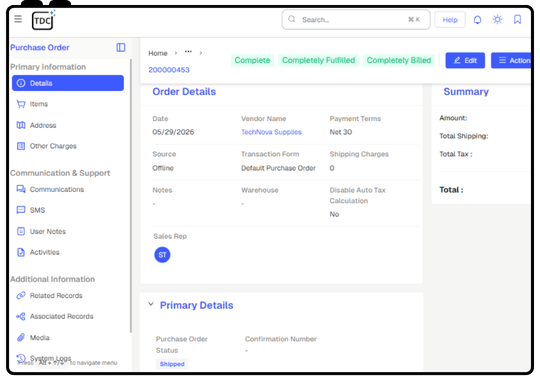The width and height of the screenshot is (540, 384).
Task: Collapse the Primary Details section
Action: point(151,304)
